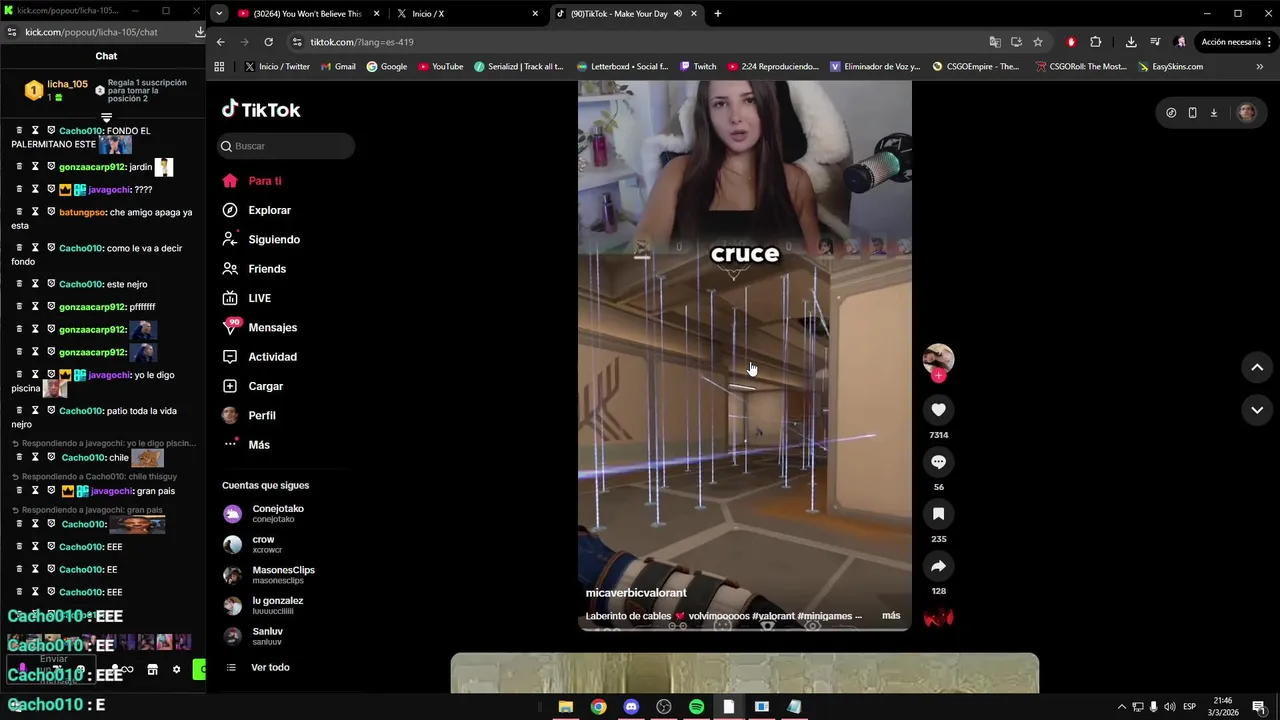Image resolution: width=1280 pixels, height=720 pixels.
Task: Click the TikTok logo
Action: coord(261,110)
